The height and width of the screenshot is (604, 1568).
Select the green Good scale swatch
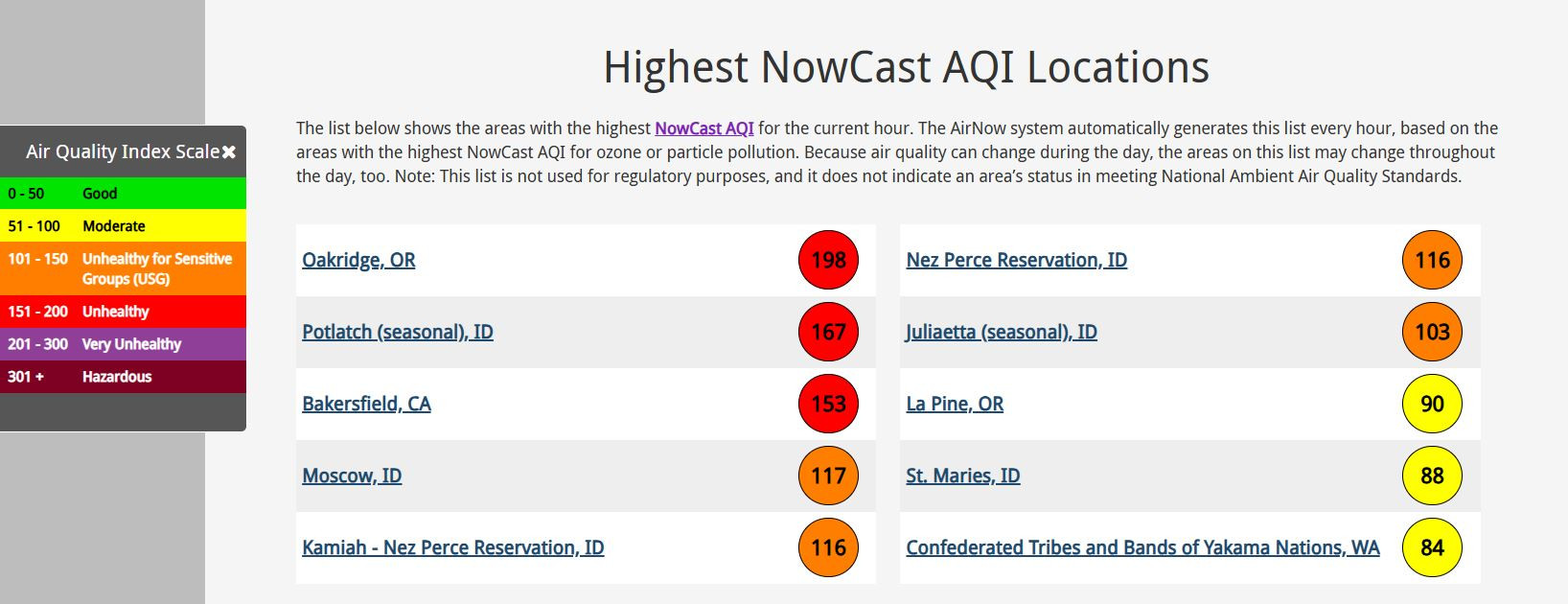pos(123,194)
